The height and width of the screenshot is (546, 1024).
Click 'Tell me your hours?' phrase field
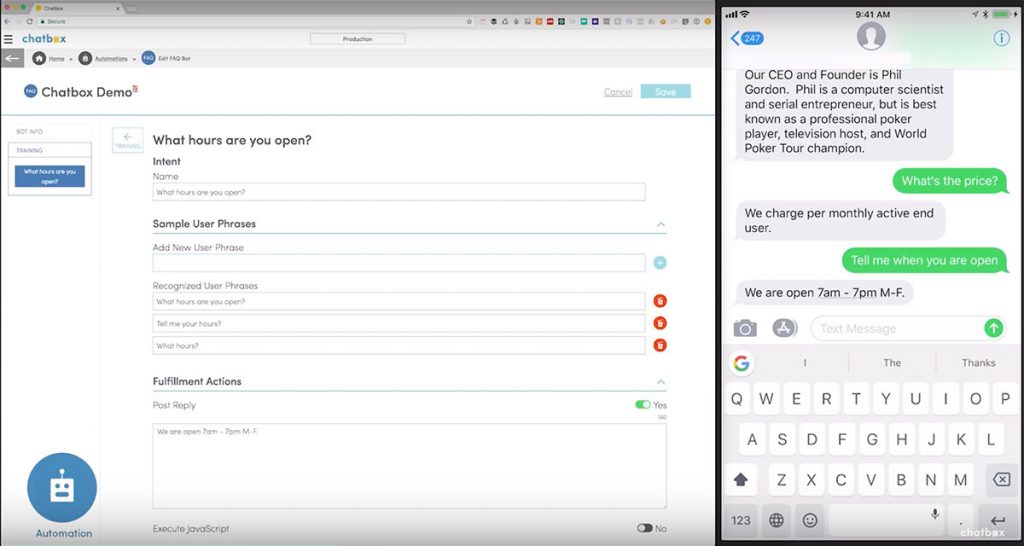(399, 323)
